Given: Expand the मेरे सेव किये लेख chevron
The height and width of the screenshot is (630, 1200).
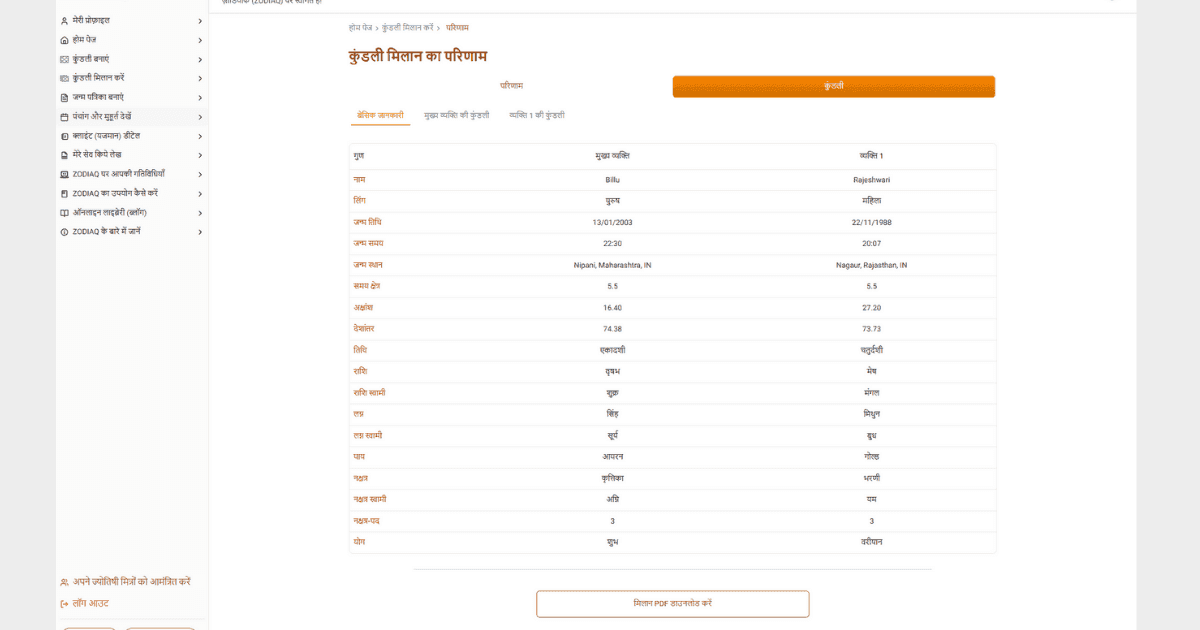Looking at the screenshot, I should (200, 155).
